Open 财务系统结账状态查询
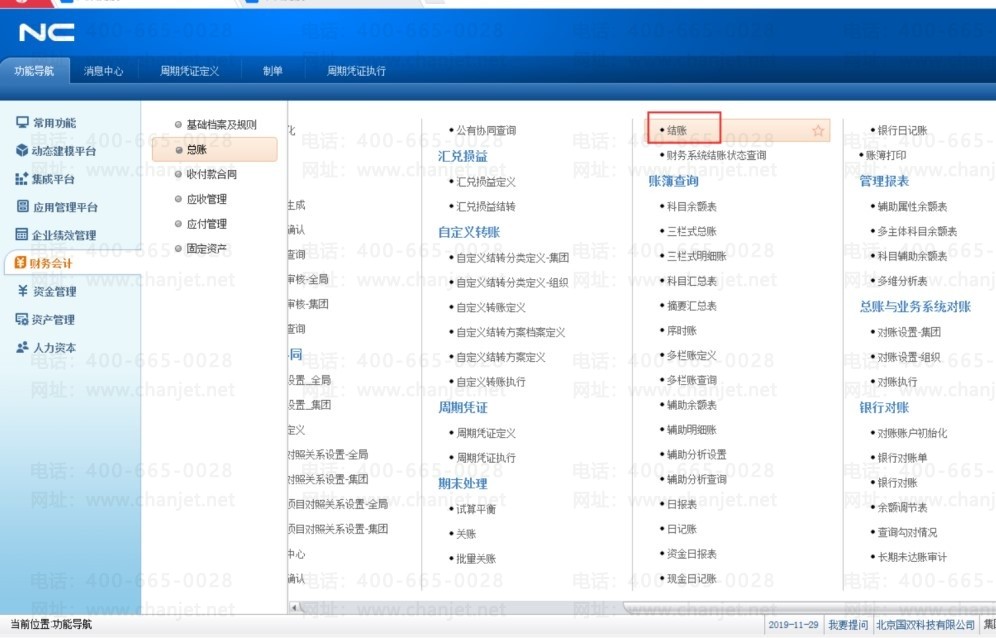996x638 pixels. click(x=717, y=155)
